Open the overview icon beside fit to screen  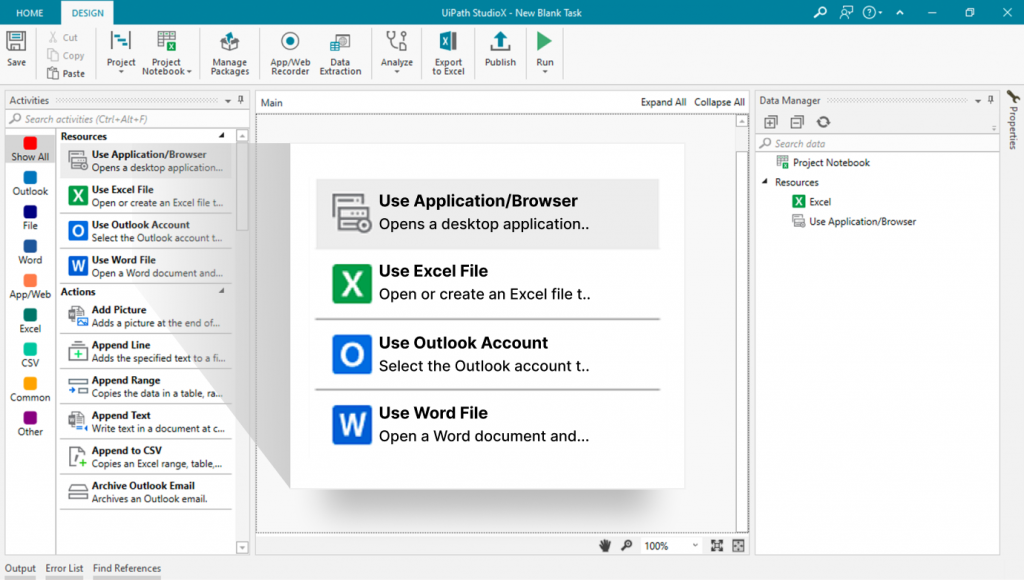pyautogui.click(x=739, y=546)
